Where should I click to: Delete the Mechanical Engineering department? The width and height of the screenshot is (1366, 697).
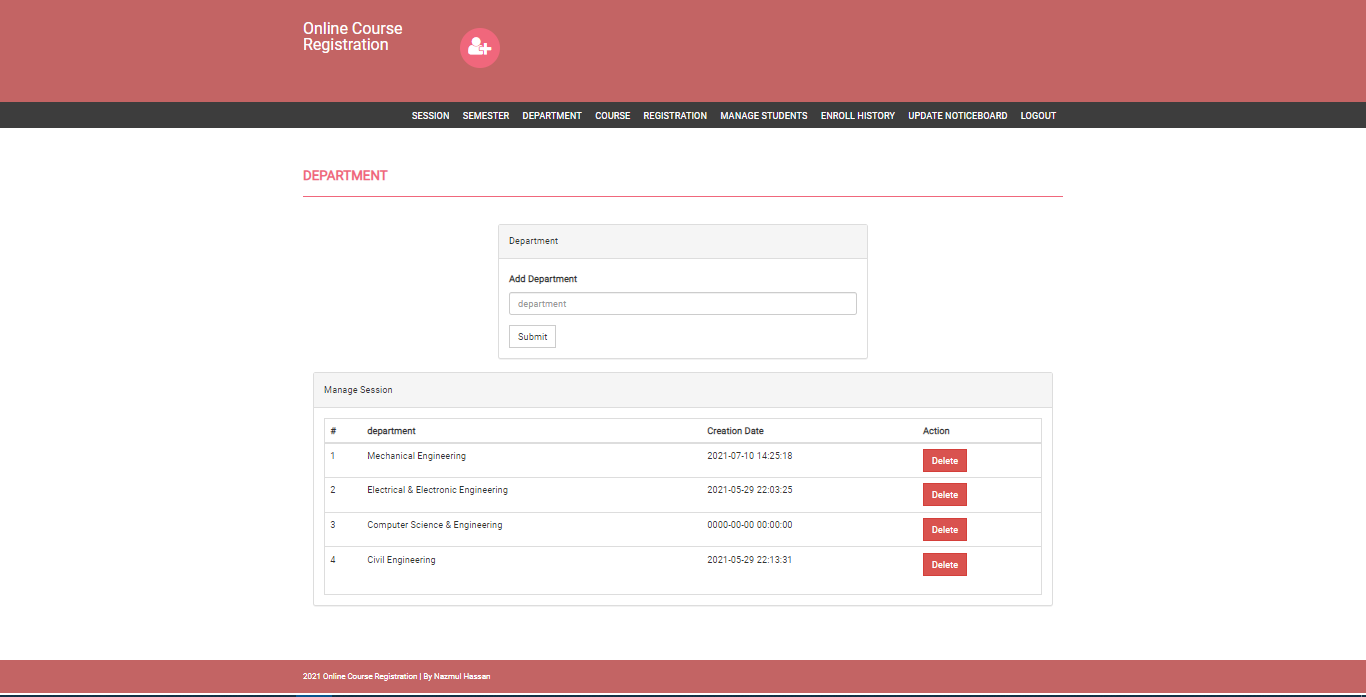click(x=945, y=461)
